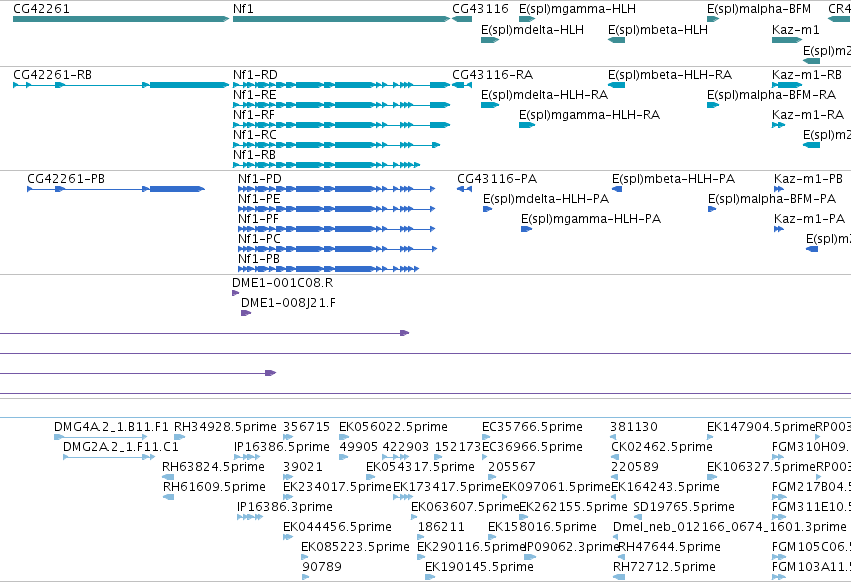Screen dimensions: 851x582
Task: Select protein E(spl)mdelta-HLH-PA
Action: (487, 209)
